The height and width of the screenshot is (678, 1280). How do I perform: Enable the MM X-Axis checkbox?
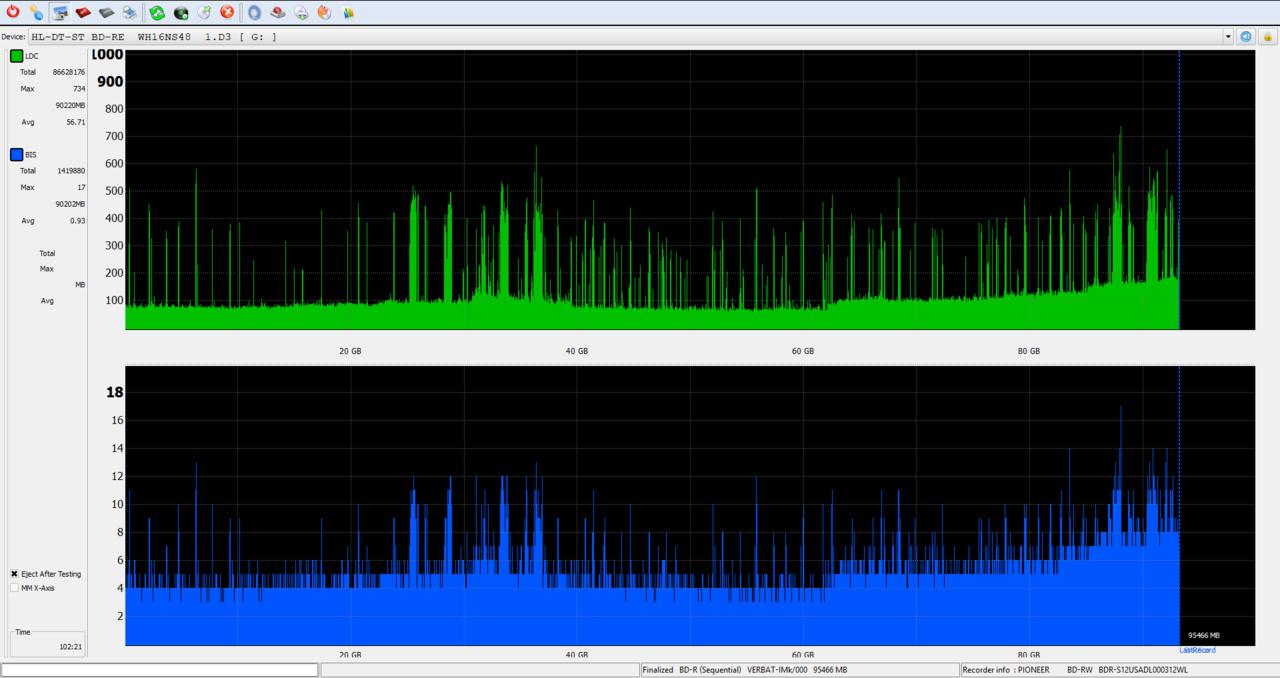(14, 588)
